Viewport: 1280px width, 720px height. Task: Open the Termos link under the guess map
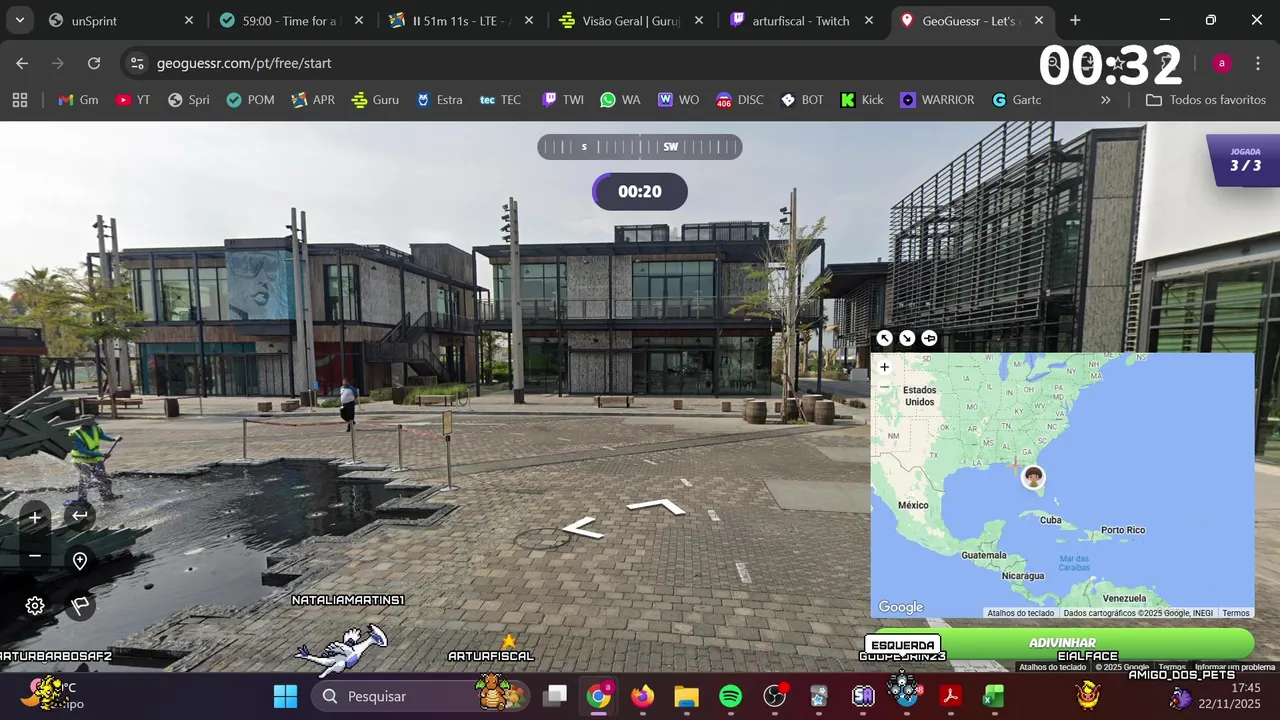(1236, 613)
